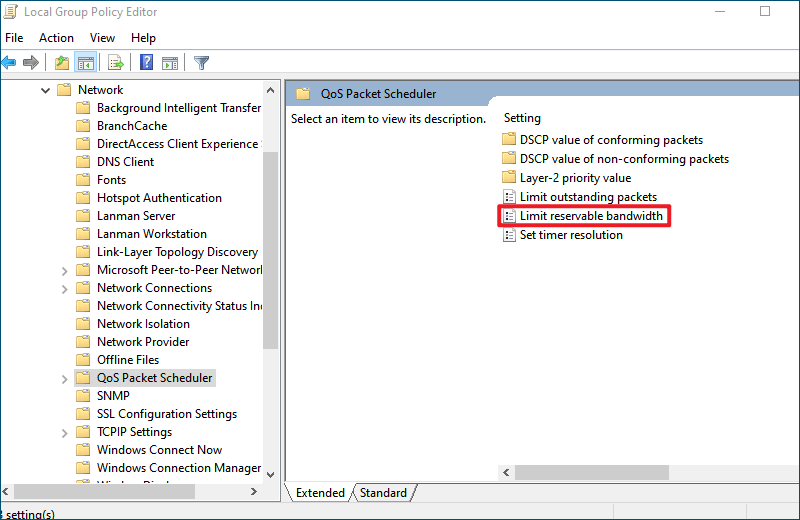
Task: Toggle Show/Hide Console Tree icon
Action: click(x=86, y=63)
